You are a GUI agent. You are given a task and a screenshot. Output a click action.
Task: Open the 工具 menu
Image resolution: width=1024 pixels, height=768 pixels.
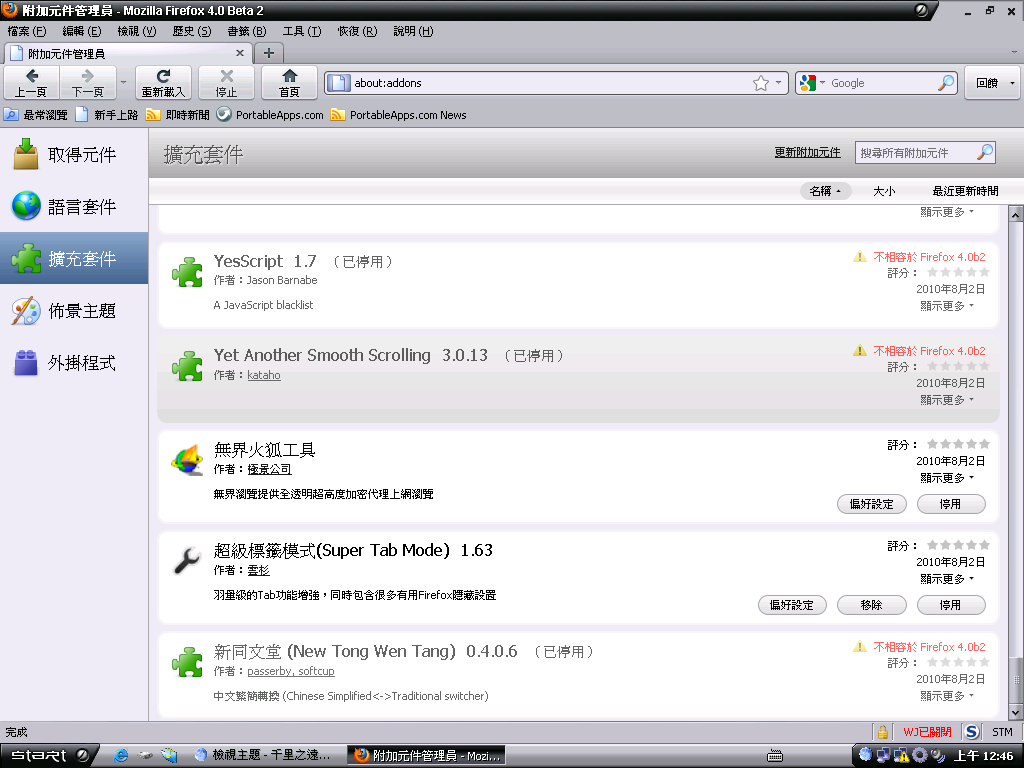click(302, 31)
